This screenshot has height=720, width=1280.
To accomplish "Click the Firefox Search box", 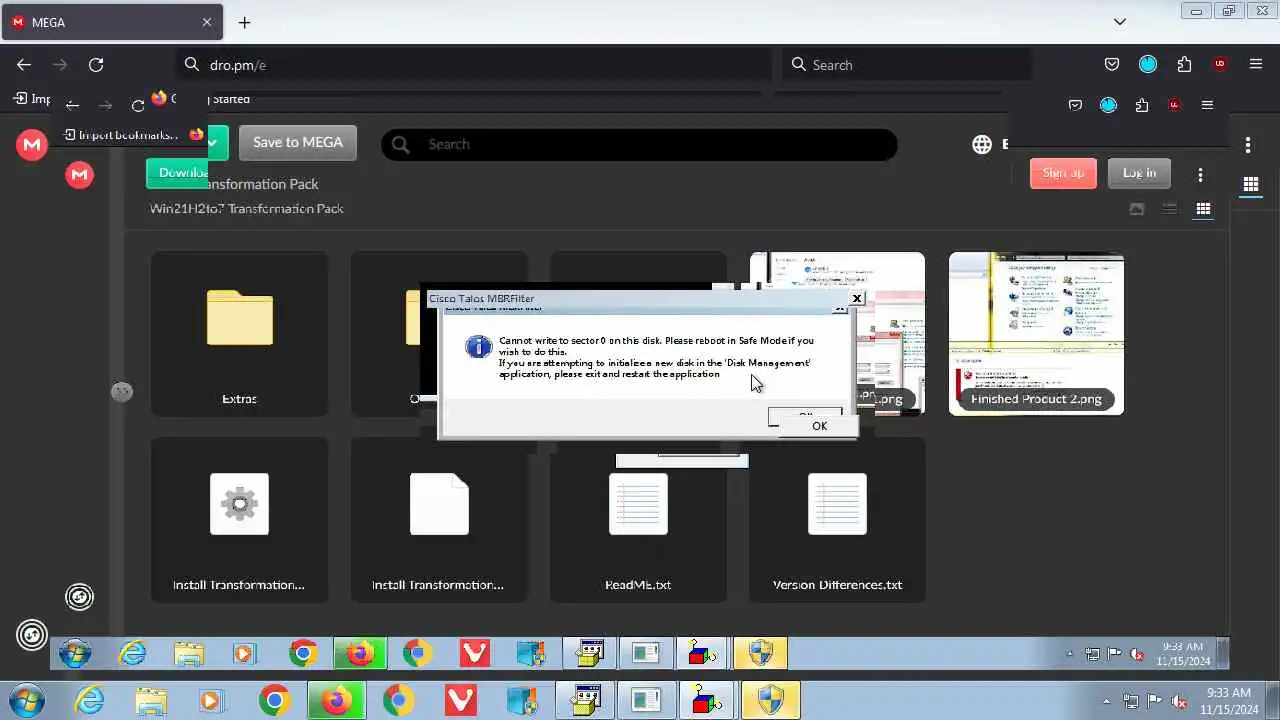I will pos(906,64).
